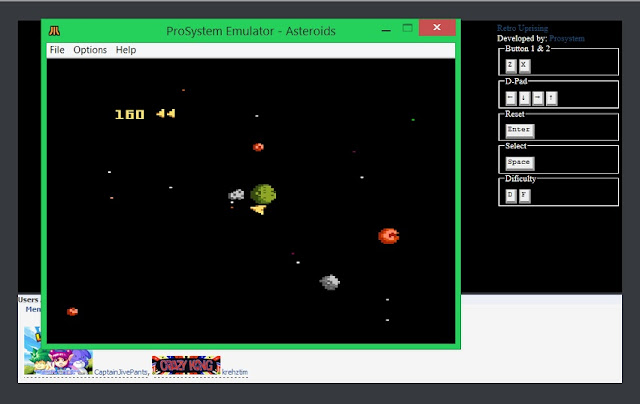Image resolution: width=640 pixels, height=404 pixels.
Task: Open the File menu
Action: 57,50
